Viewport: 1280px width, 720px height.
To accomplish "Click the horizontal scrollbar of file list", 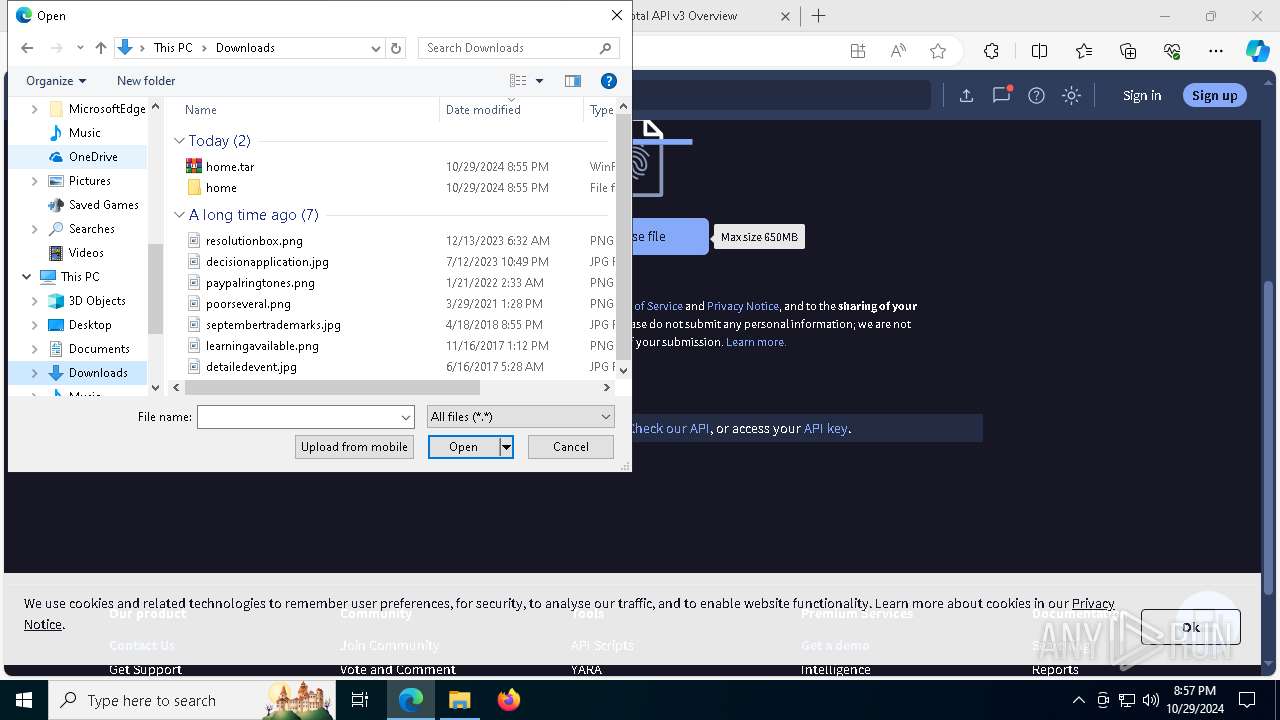I will 332,388.
